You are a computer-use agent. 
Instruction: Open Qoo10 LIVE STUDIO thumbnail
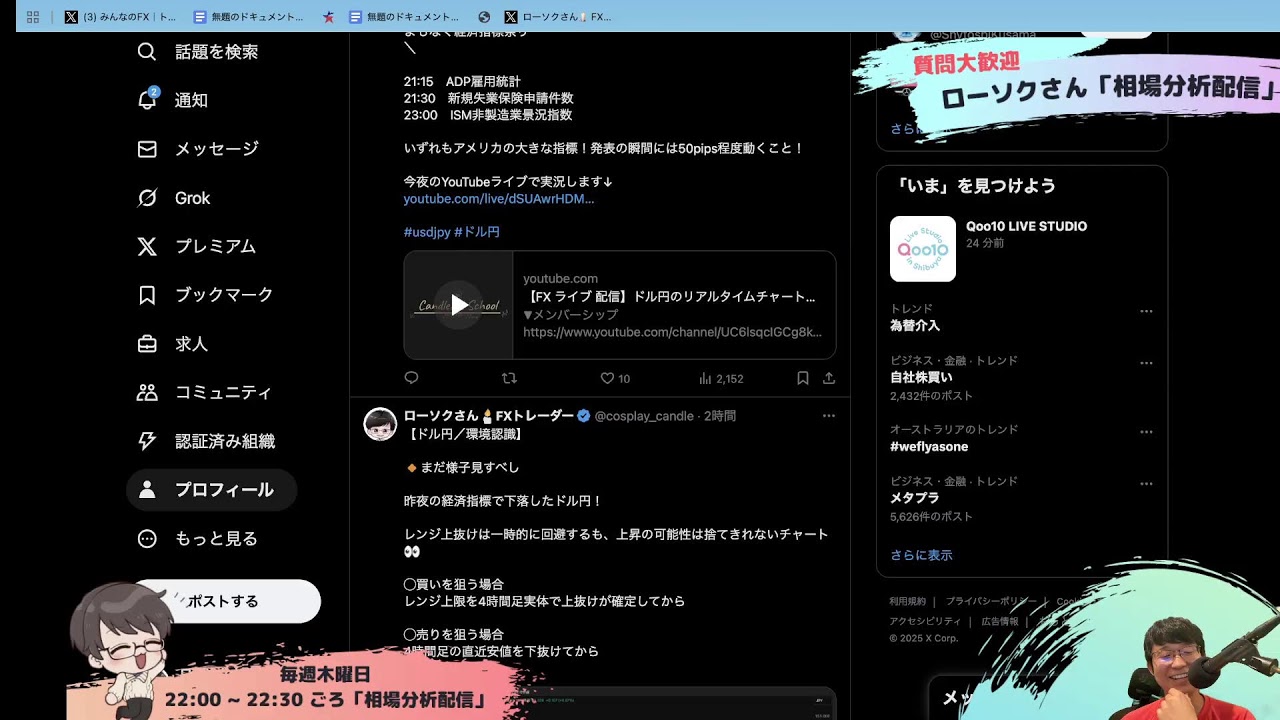[x=923, y=249]
